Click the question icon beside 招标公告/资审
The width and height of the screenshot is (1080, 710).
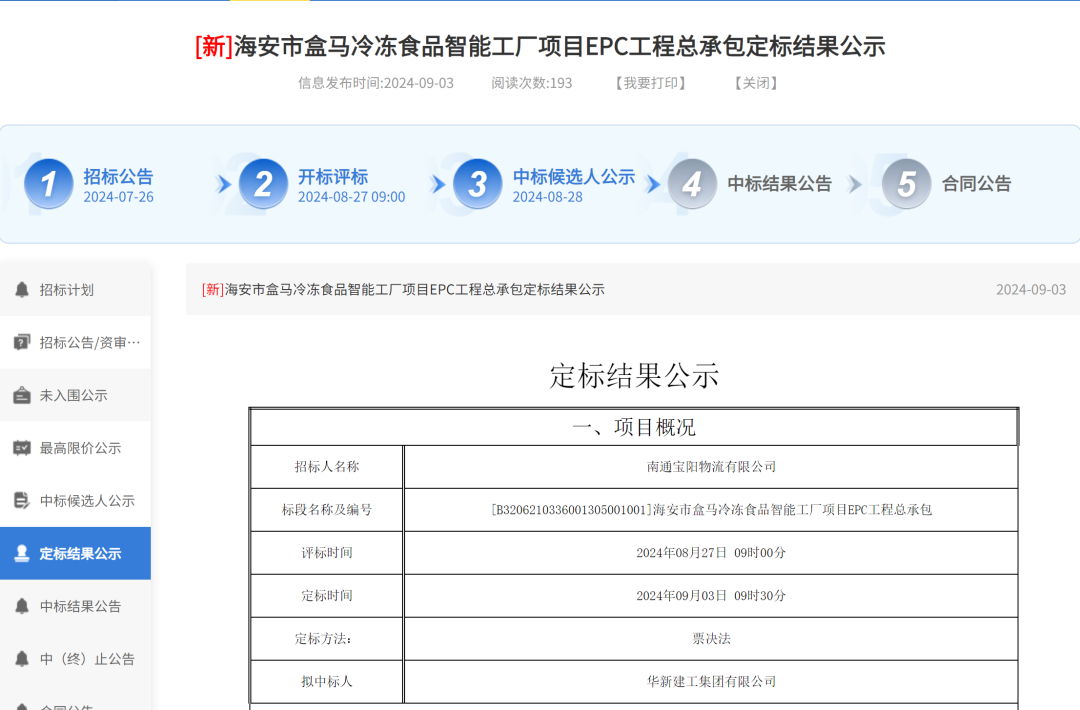[22, 343]
